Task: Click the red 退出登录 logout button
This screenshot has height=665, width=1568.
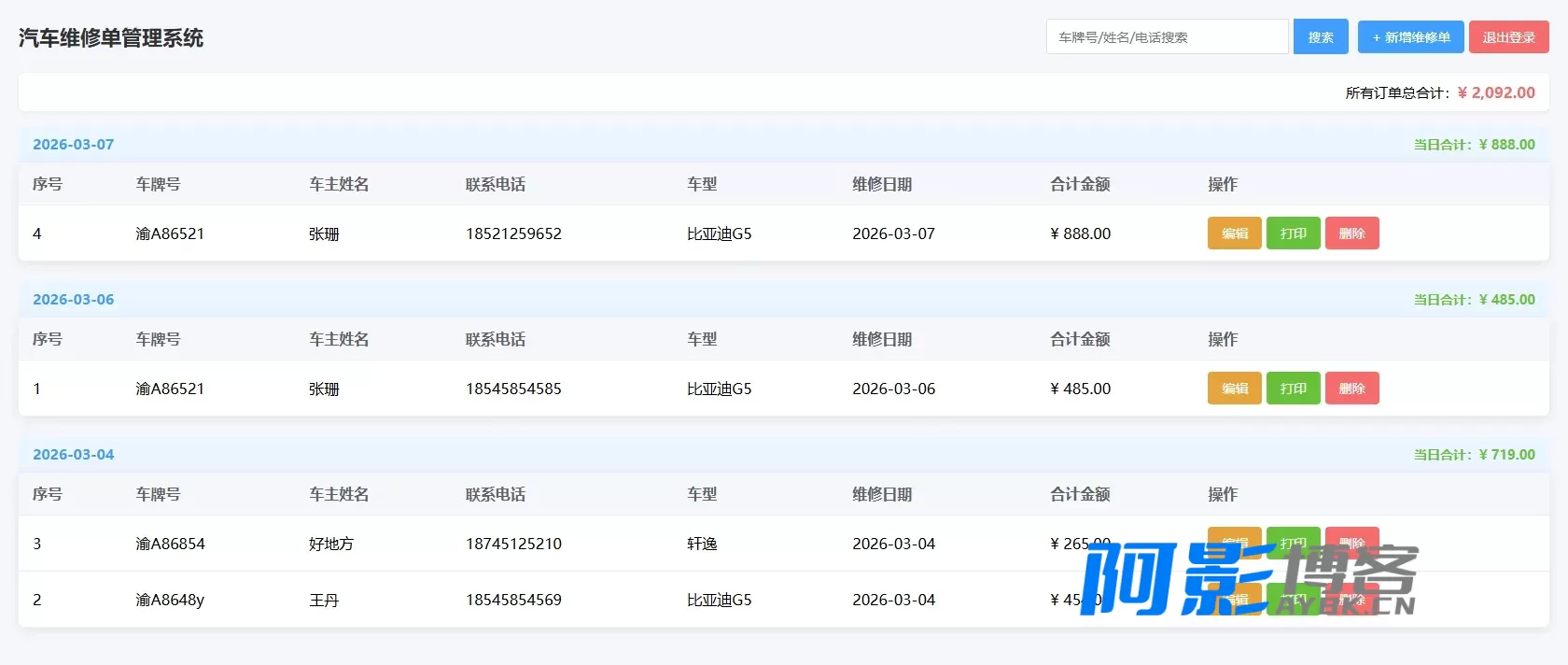Action: coord(1508,37)
